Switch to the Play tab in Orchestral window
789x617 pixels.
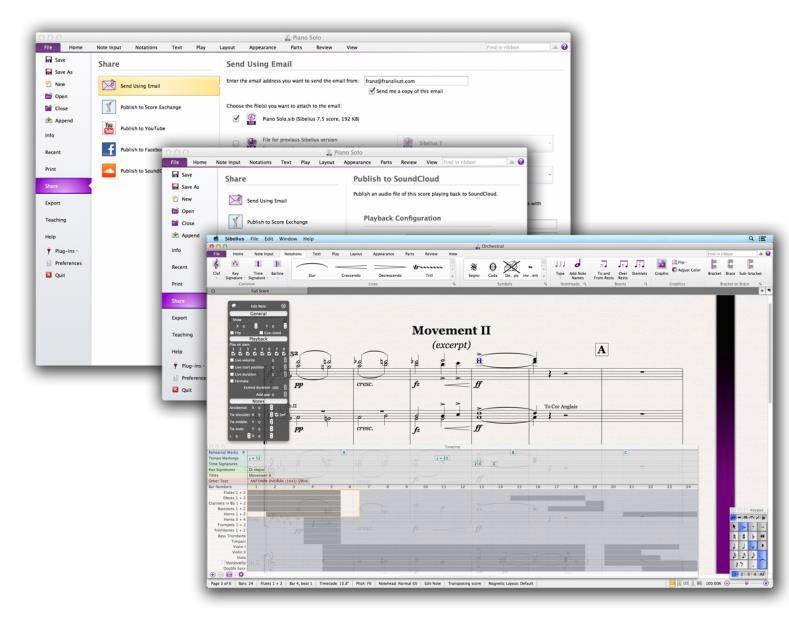pyautogui.click(x=336, y=254)
